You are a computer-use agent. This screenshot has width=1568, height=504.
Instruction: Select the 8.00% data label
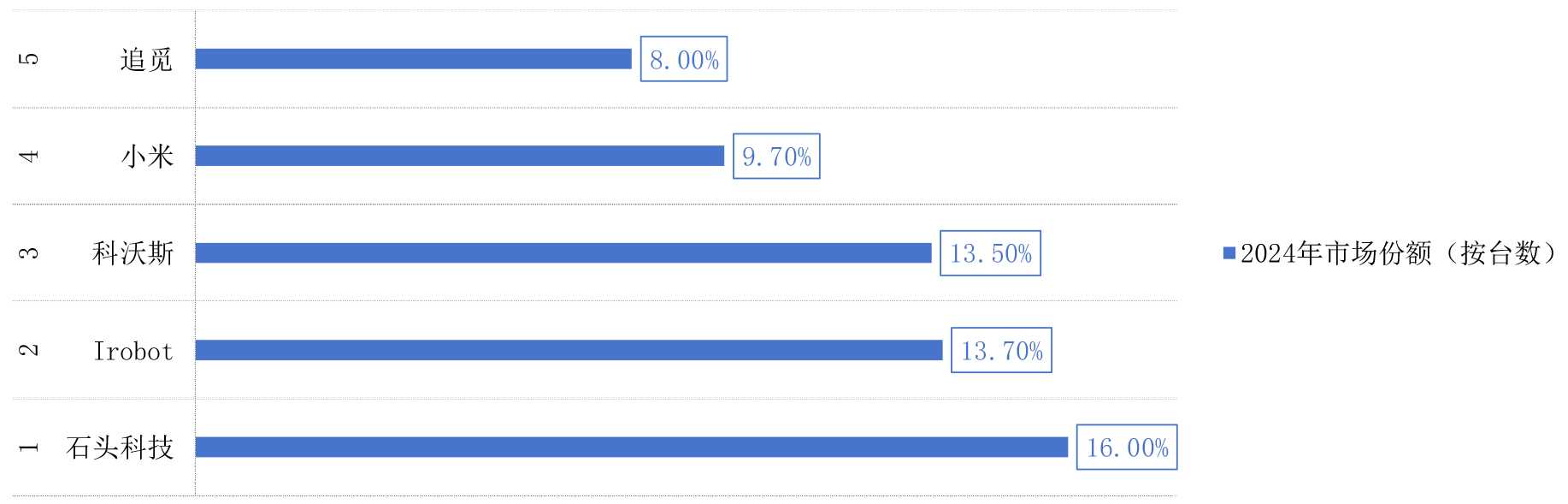[x=684, y=60]
